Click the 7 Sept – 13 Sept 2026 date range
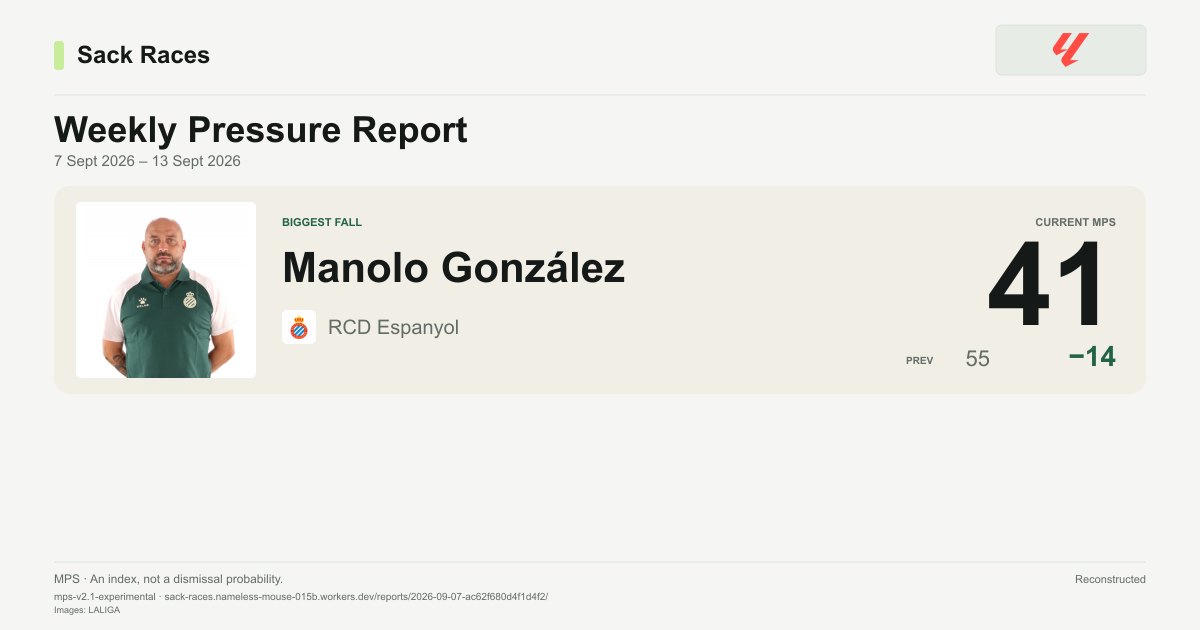Screen dimensions: 1200x630 click(147, 161)
